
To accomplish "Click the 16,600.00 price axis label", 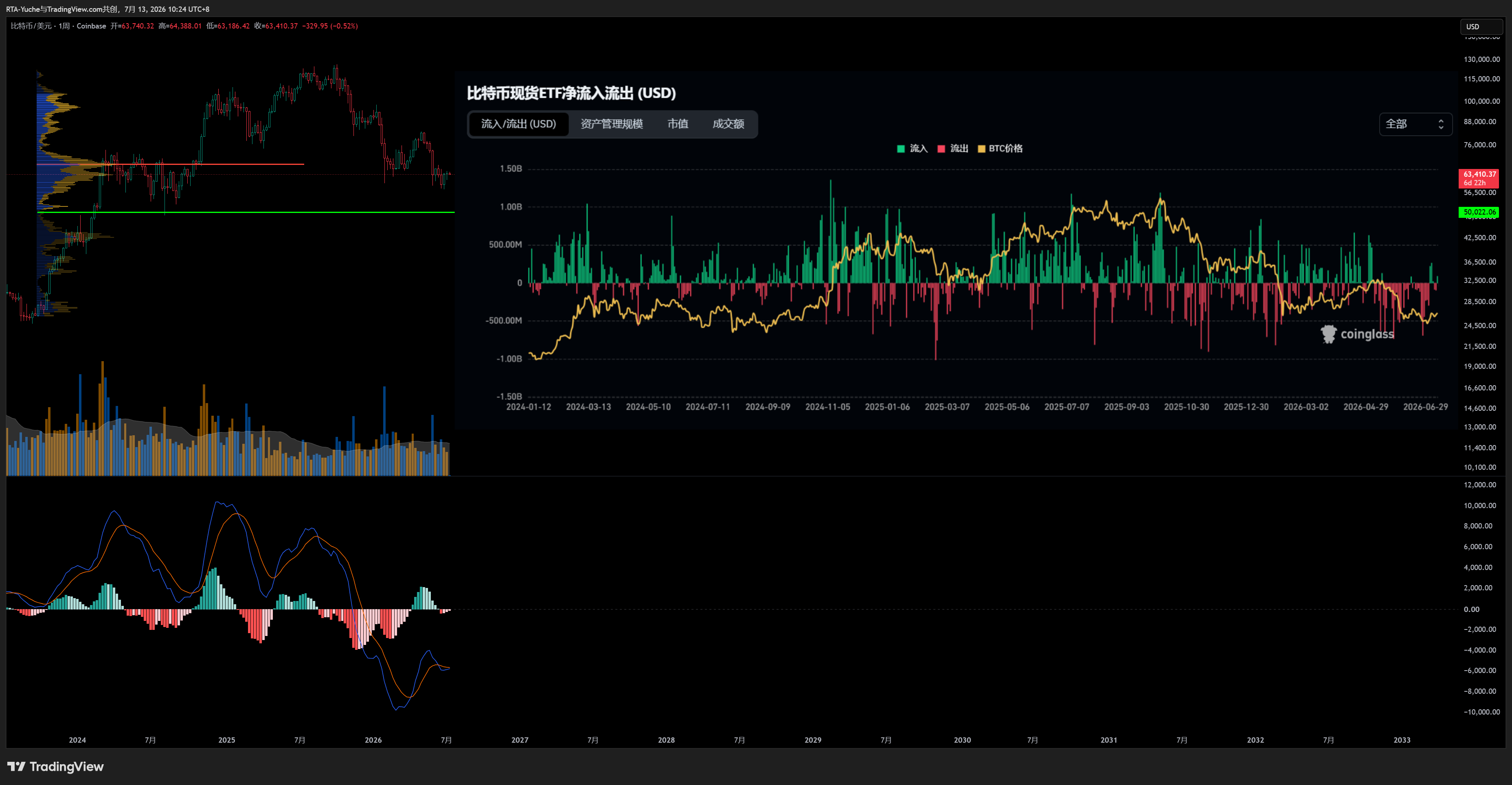I will (1480, 388).
